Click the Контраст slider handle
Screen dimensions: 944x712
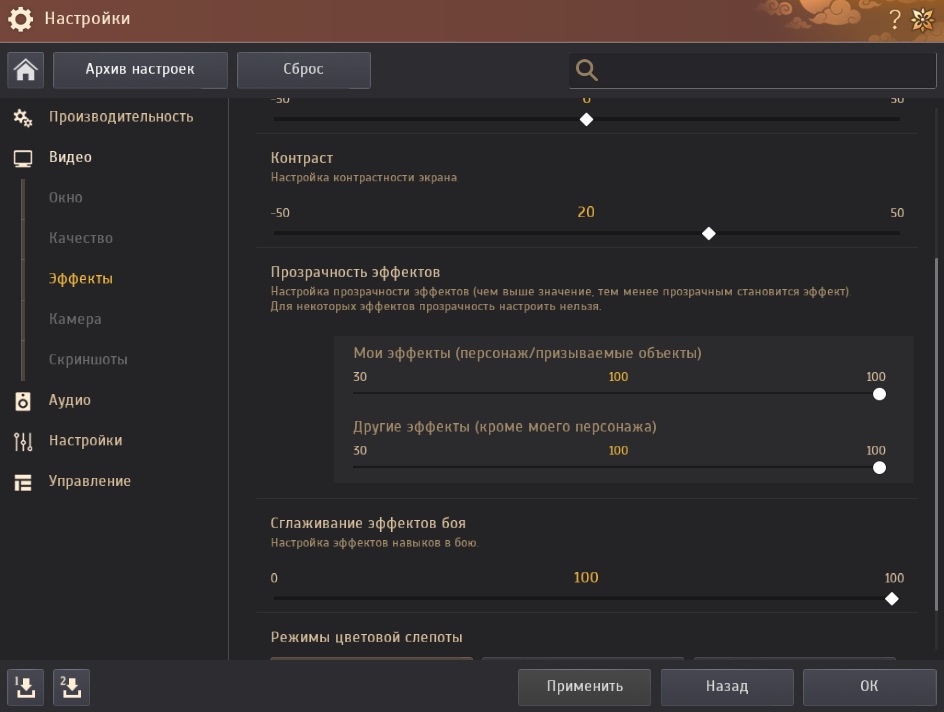click(x=708, y=233)
